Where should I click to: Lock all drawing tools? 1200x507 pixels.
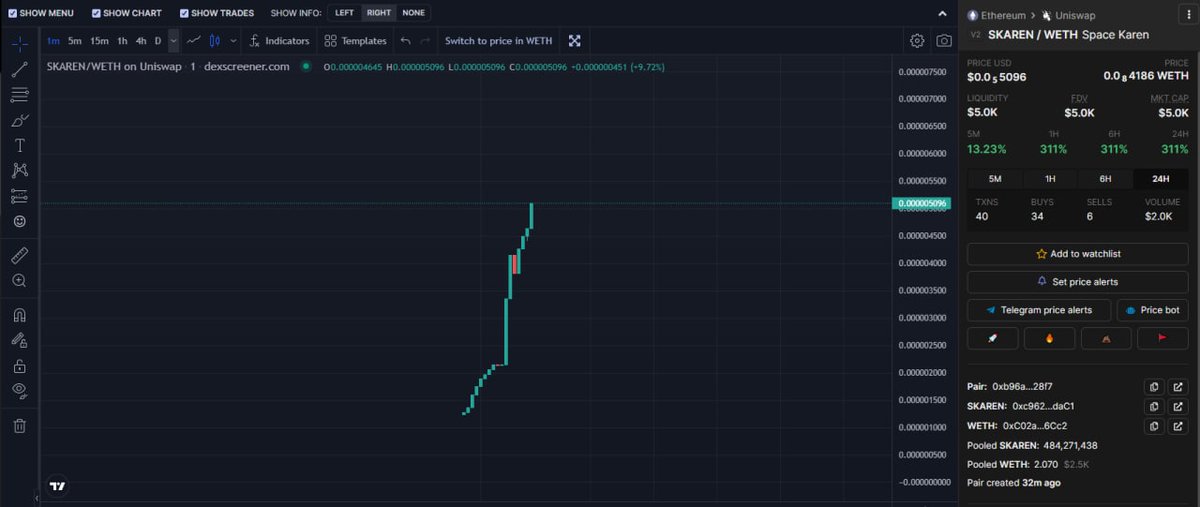pyautogui.click(x=19, y=366)
